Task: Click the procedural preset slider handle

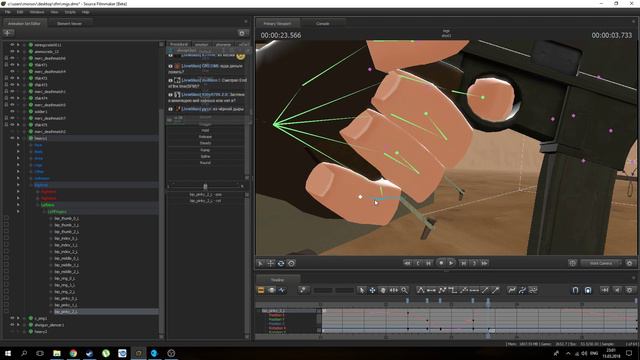Action: [x=205, y=187]
